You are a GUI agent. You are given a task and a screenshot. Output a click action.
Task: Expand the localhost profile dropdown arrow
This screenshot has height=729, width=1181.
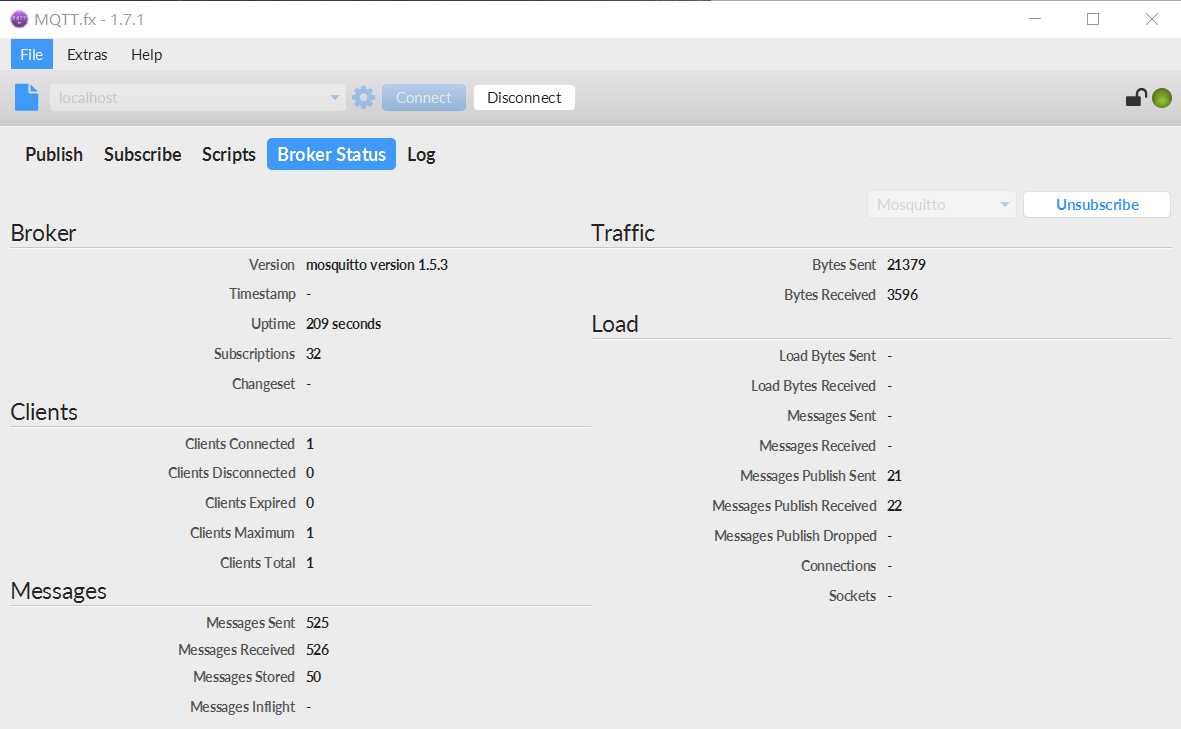(x=334, y=97)
